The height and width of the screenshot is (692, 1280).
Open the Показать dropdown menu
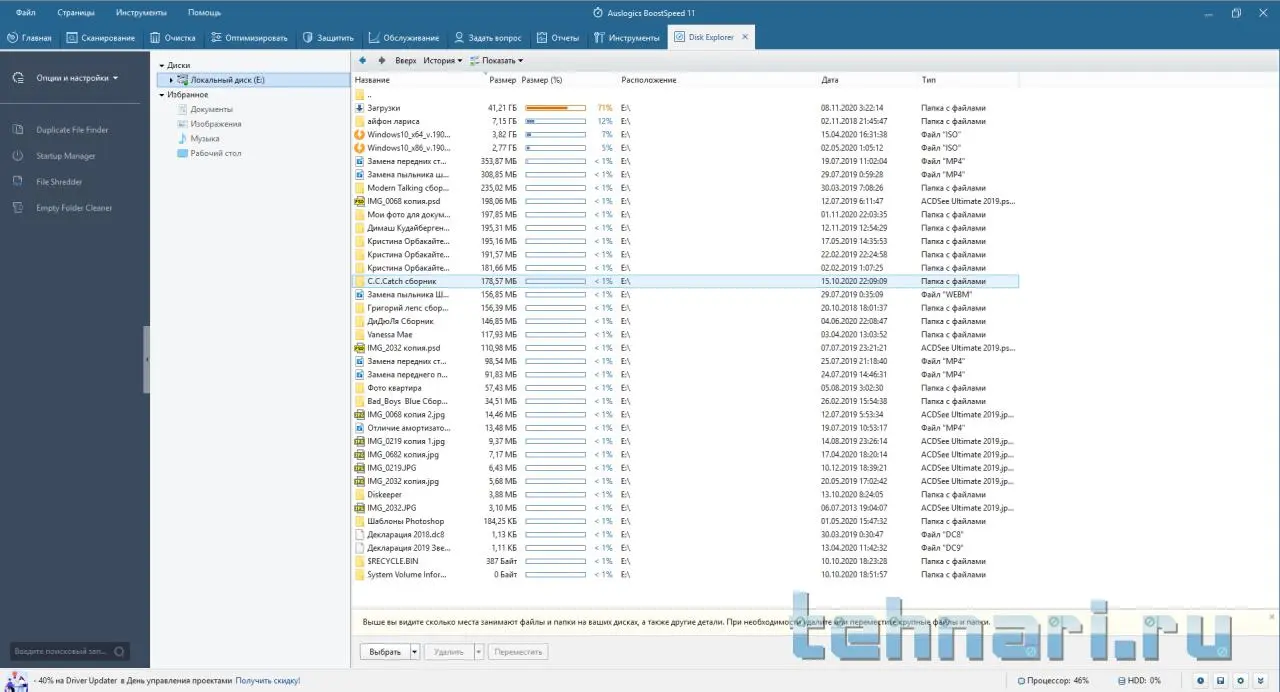pos(501,61)
